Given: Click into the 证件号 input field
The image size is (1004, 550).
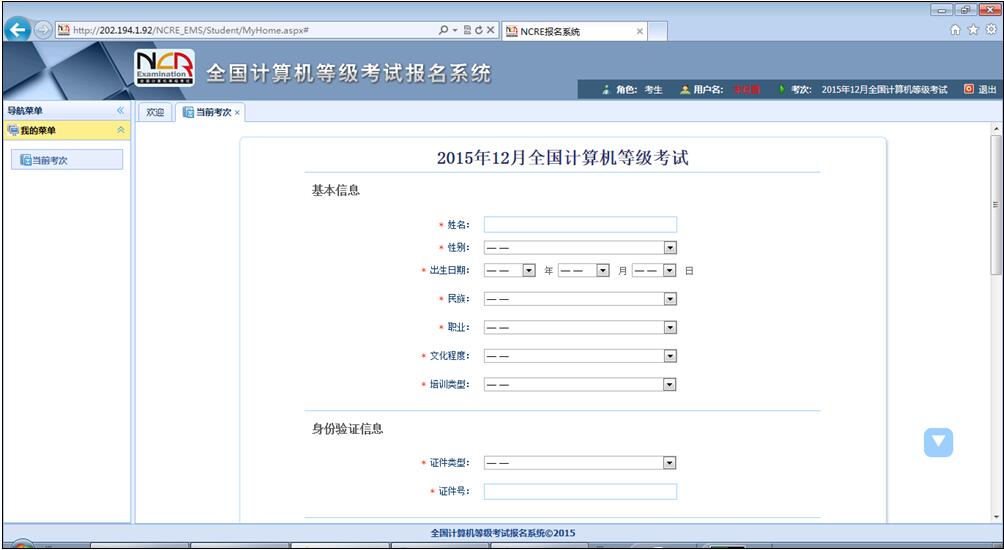Looking at the screenshot, I should click(x=580, y=492).
